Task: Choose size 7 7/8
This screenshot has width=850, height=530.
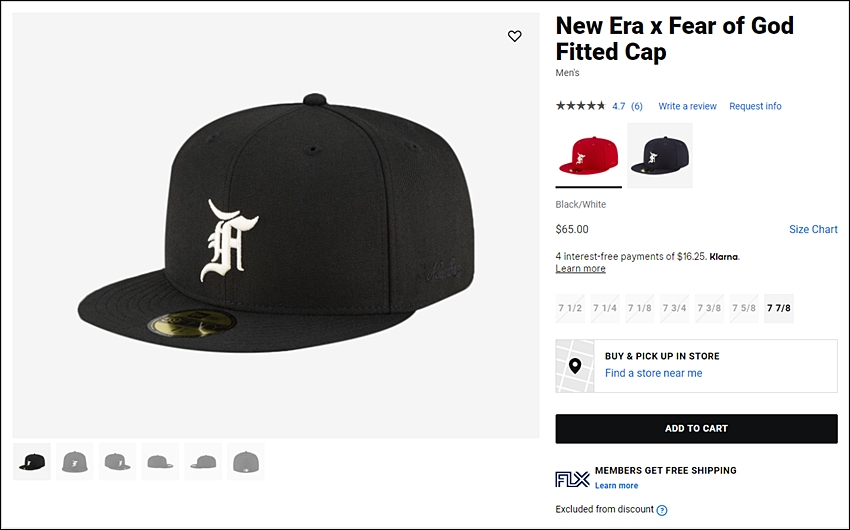Action: [778, 308]
